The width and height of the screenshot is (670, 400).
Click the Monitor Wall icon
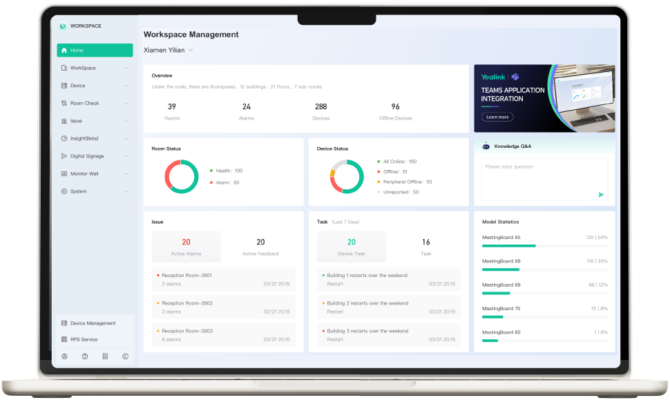coord(64,174)
